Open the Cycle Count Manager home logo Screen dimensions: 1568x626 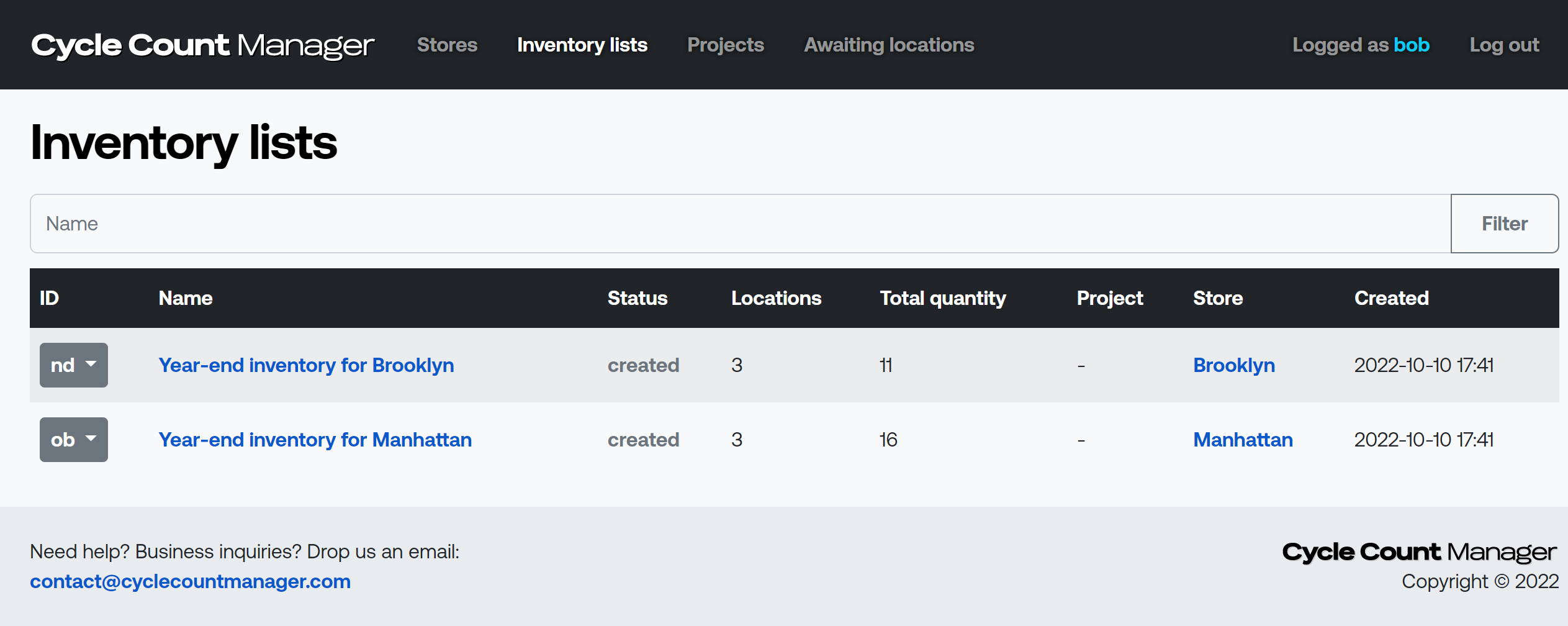click(x=202, y=45)
